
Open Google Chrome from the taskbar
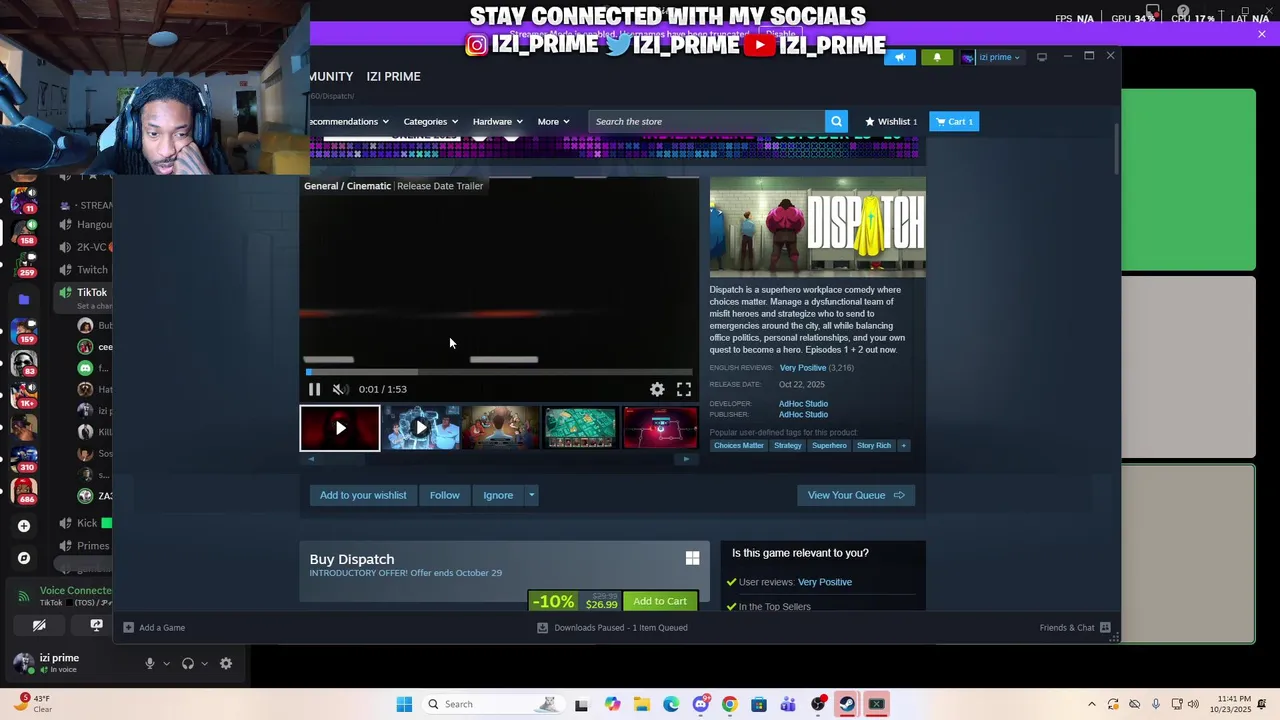coord(729,704)
